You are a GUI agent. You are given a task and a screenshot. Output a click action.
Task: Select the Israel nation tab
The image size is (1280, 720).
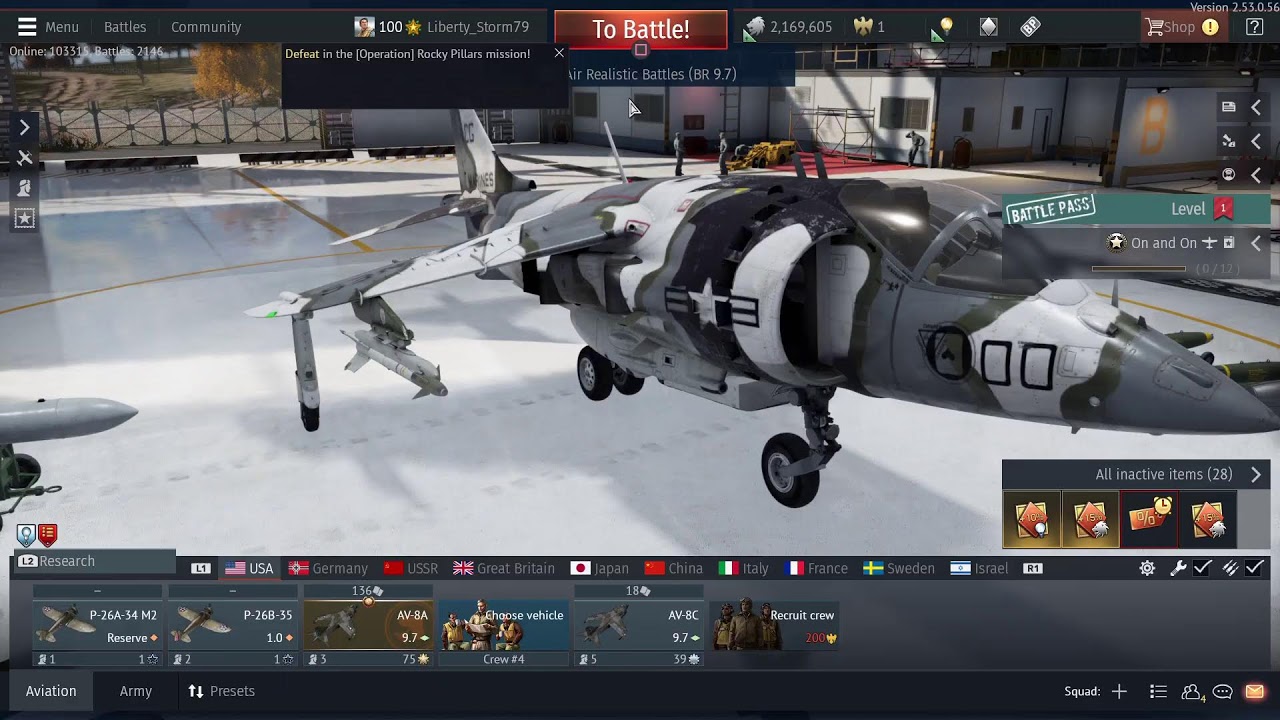[980, 568]
